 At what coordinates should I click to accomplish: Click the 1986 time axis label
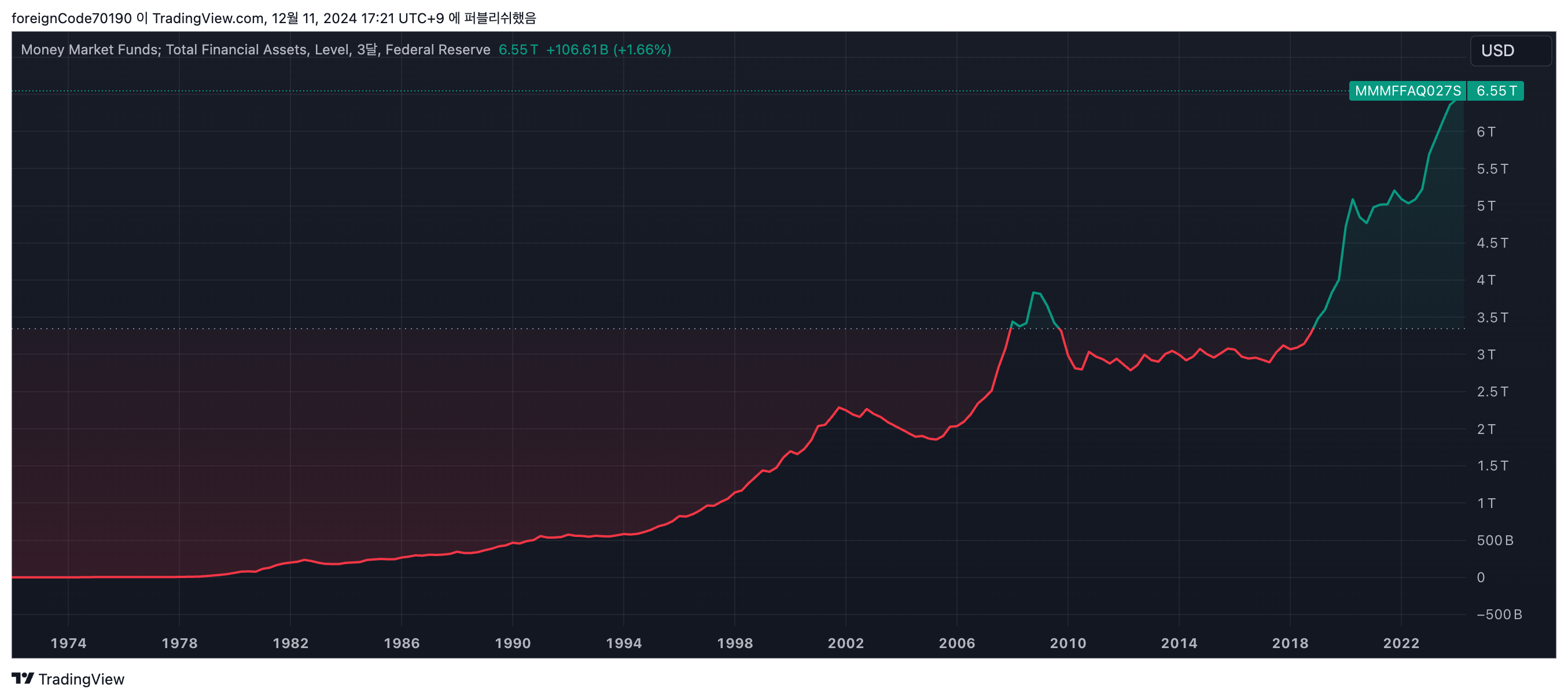[x=402, y=643]
